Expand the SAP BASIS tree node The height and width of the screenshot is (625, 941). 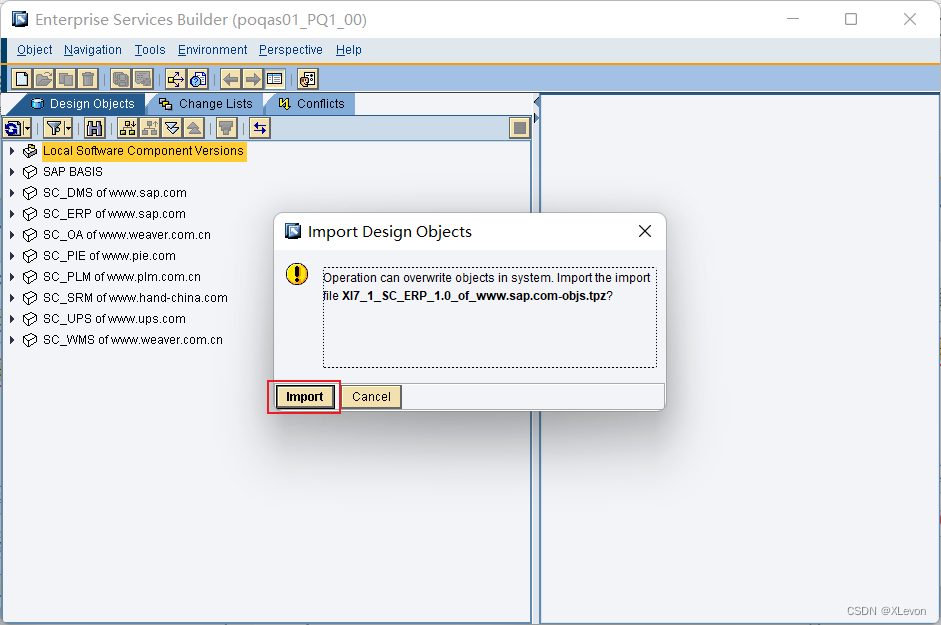12,172
